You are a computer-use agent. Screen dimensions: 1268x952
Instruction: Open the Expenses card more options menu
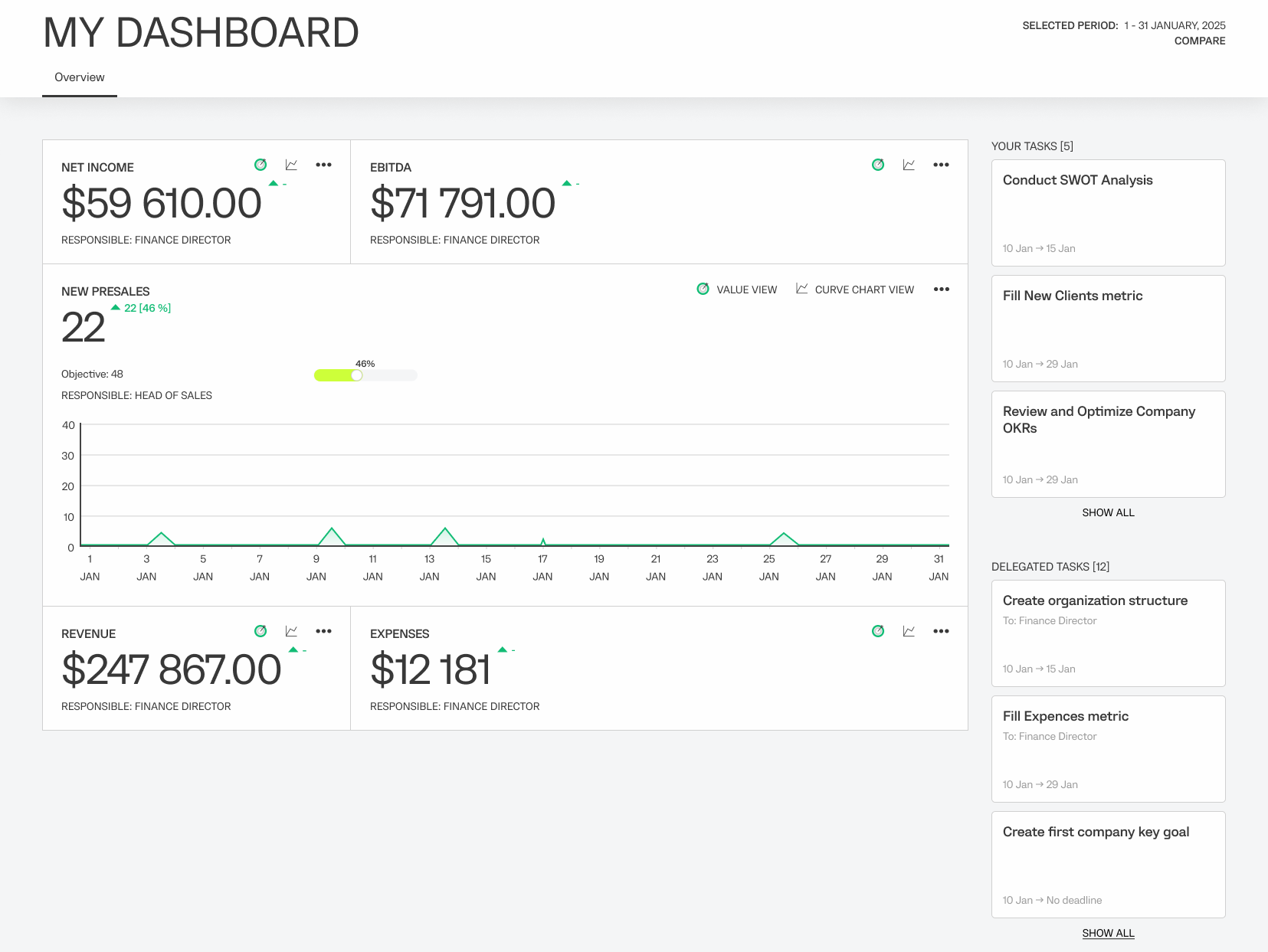coord(941,631)
